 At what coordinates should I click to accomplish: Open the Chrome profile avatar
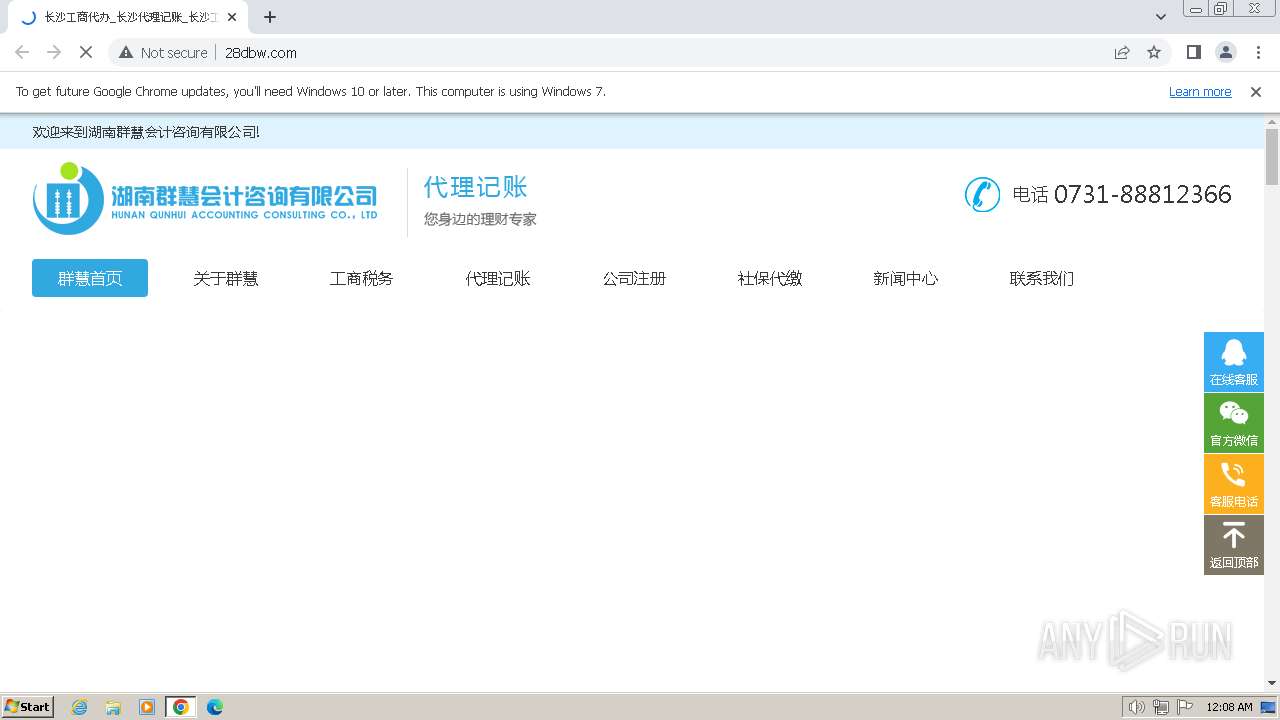1226,52
